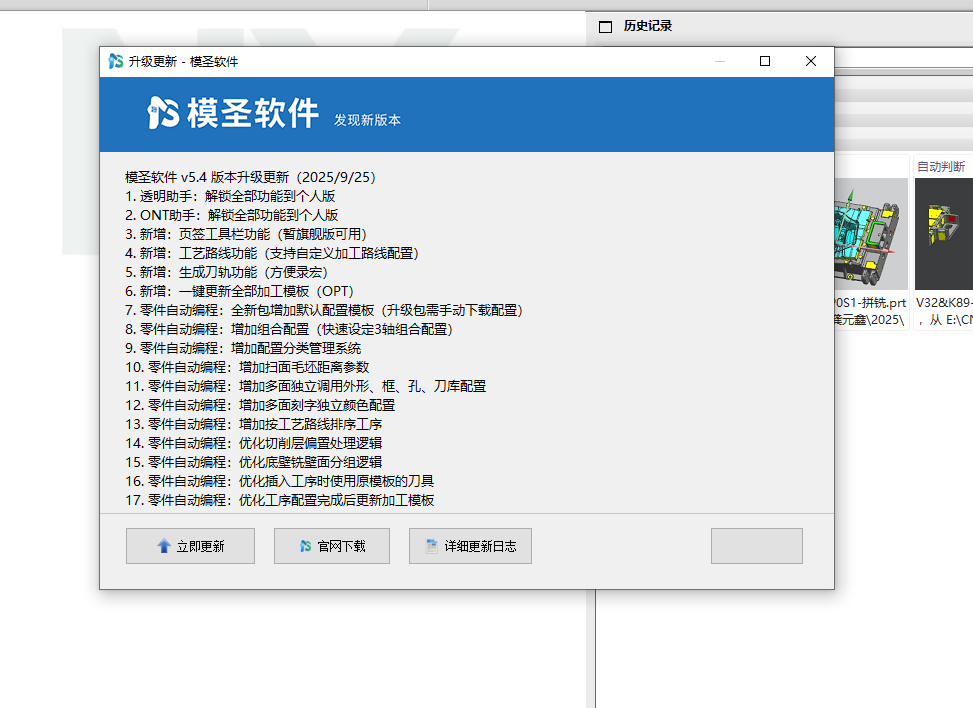
Task: Select line 12 多面刻字独立颜色配置 entry
Action: (260, 405)
